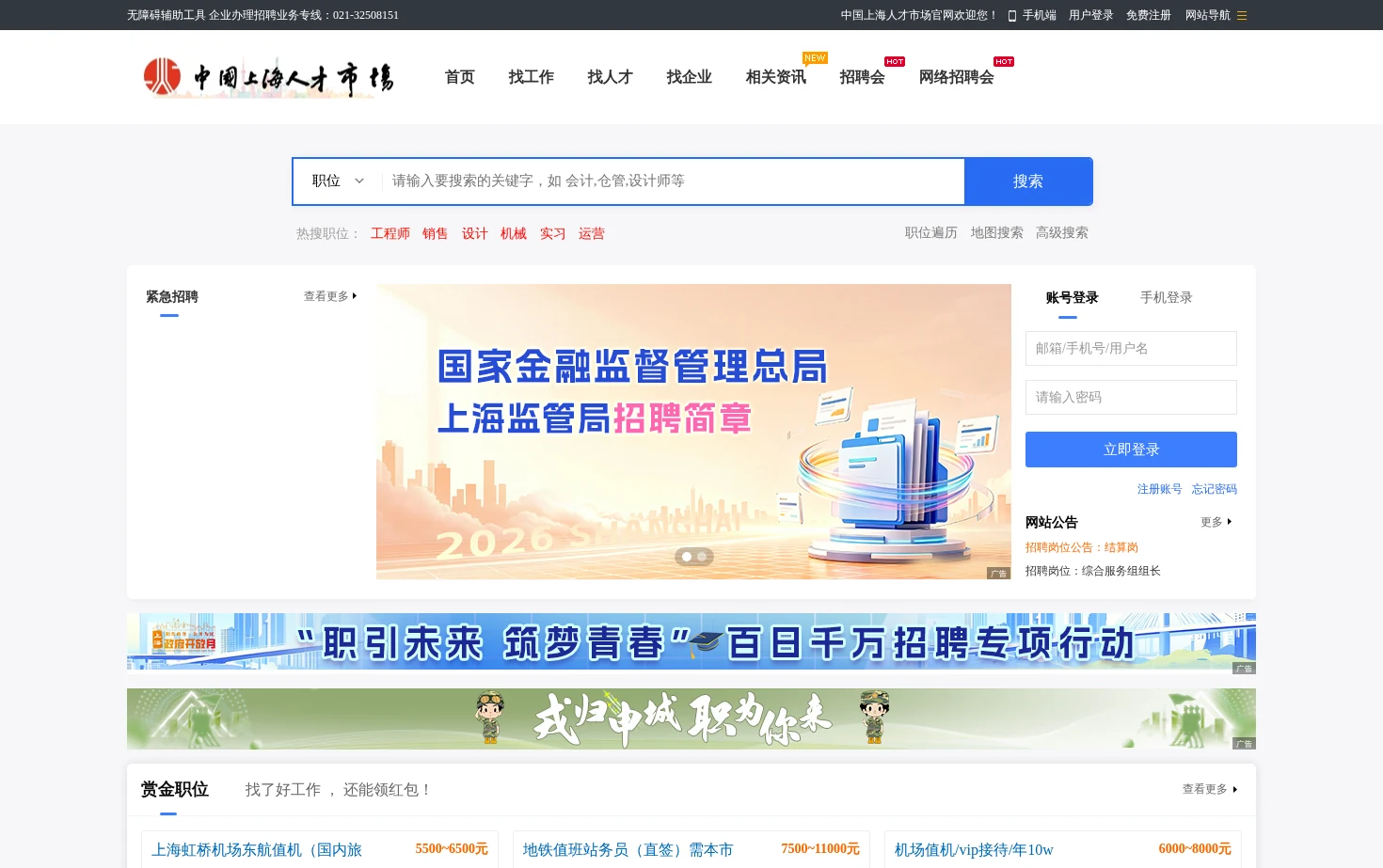1383x868 pixels.
Task: Click the 紧急招聘 heading tab
Action: [x=172, y=297]
